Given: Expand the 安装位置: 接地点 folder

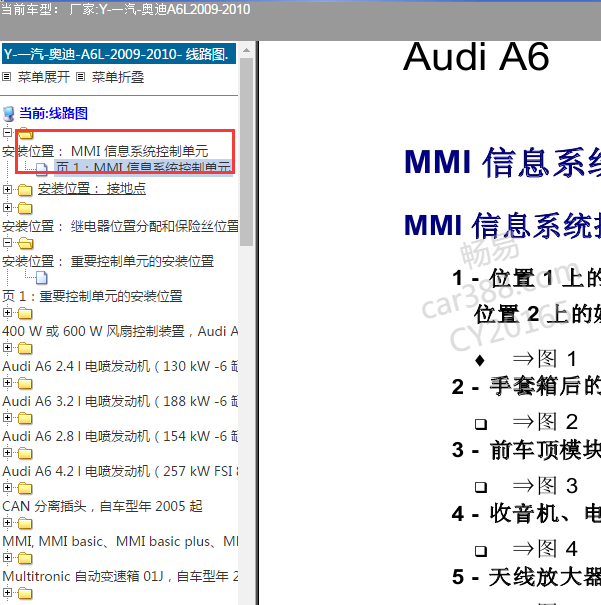Looking at the screenshot, I should point(7,189).
